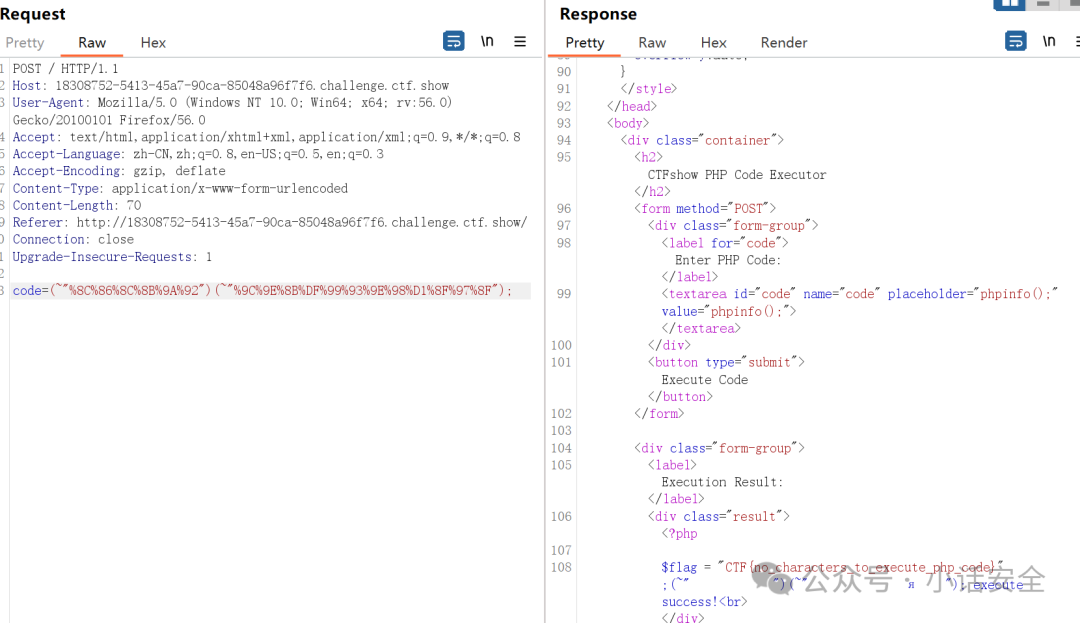Select the Raw tab in Request panel
1080x623 pixels.
(x=92, y=43)
